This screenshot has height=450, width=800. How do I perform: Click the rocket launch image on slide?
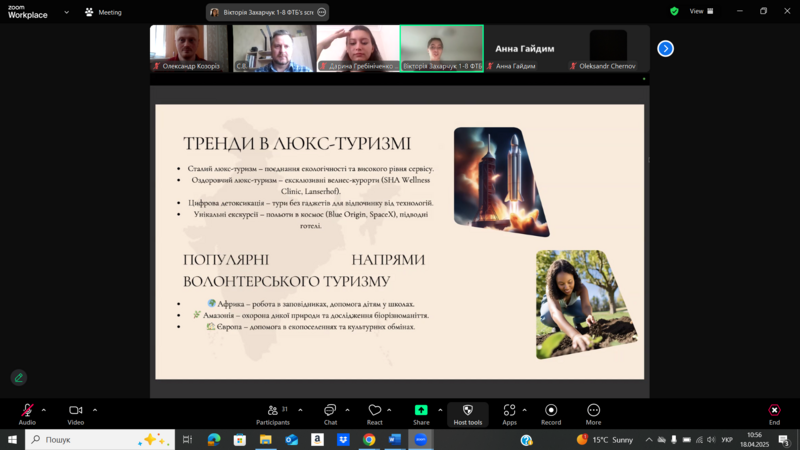(x=502, y=182)
